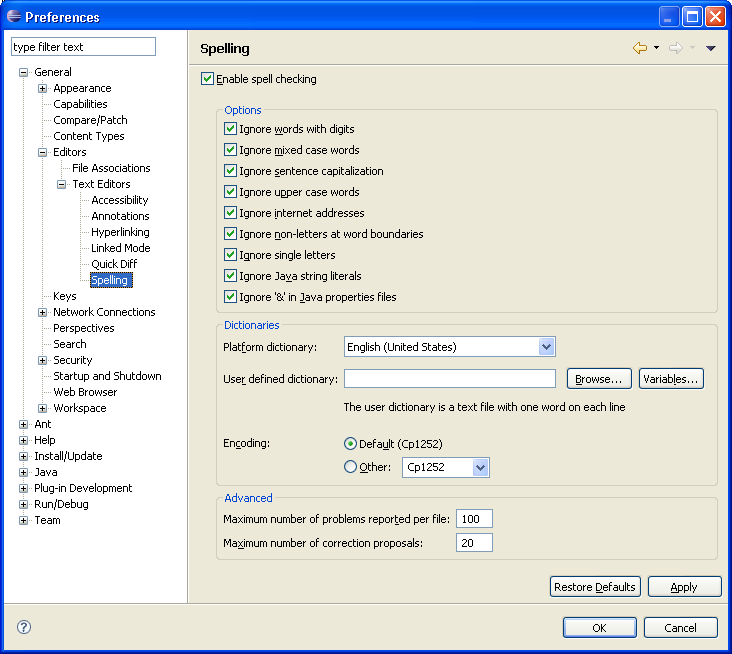Click the User defined dictionary field
The image size is (732, 654).
click(x=450, y=379)
